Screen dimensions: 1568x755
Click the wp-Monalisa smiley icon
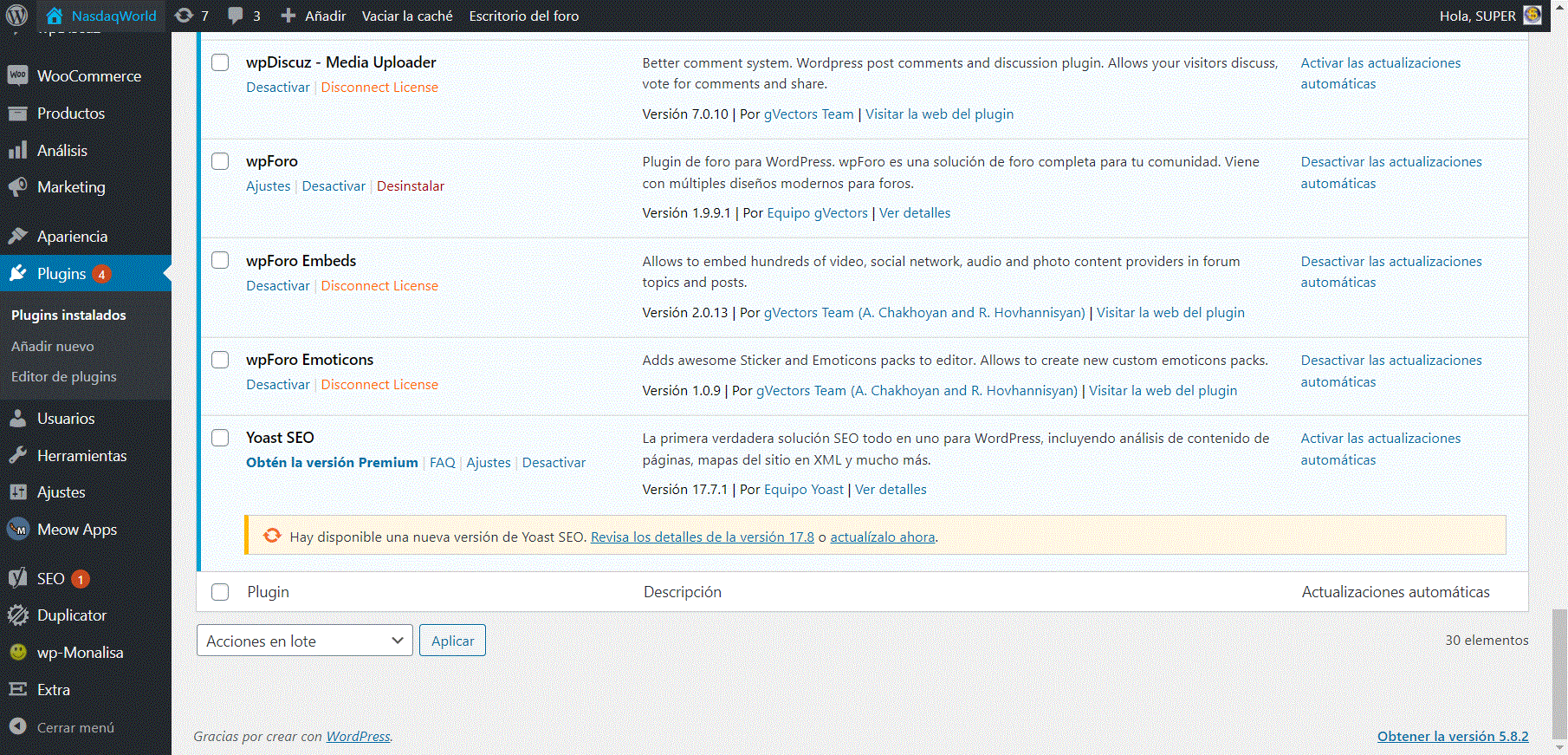tap(17, 652)
